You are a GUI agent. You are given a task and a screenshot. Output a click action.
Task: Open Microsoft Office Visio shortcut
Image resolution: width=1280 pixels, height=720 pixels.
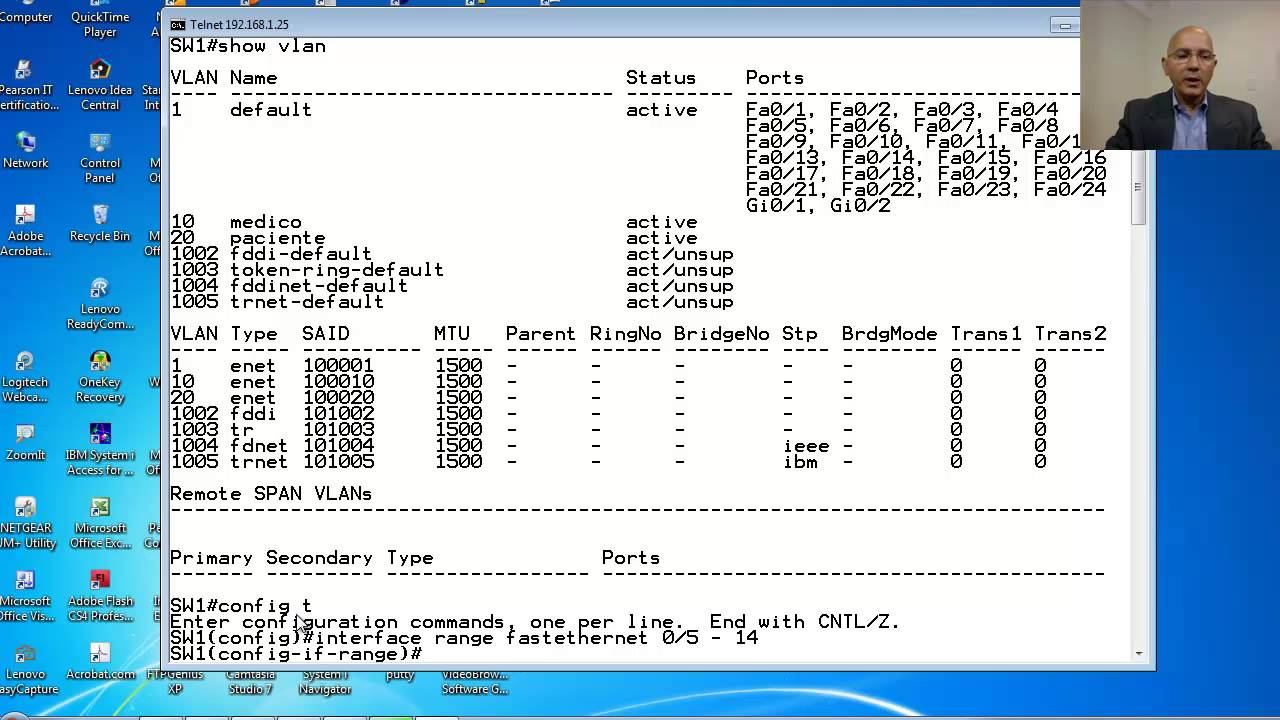(x=26, y=595)
